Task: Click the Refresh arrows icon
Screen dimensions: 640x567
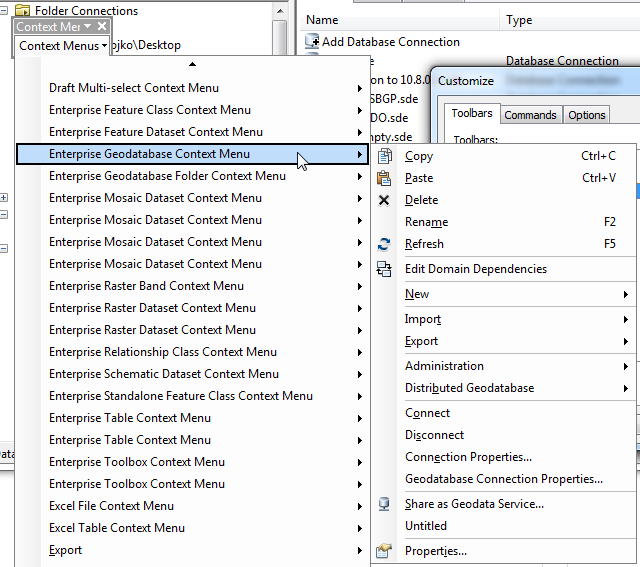Action: tap(384, 244)
